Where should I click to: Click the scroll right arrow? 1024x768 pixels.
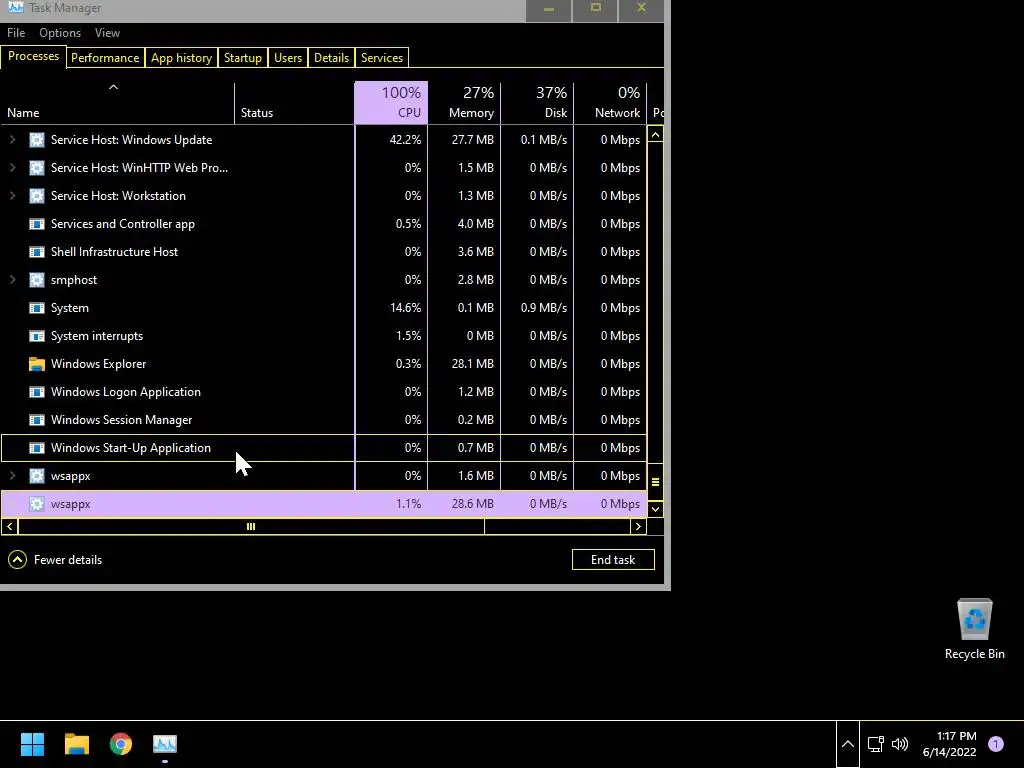pyautogui.click(x=638, y=526)
